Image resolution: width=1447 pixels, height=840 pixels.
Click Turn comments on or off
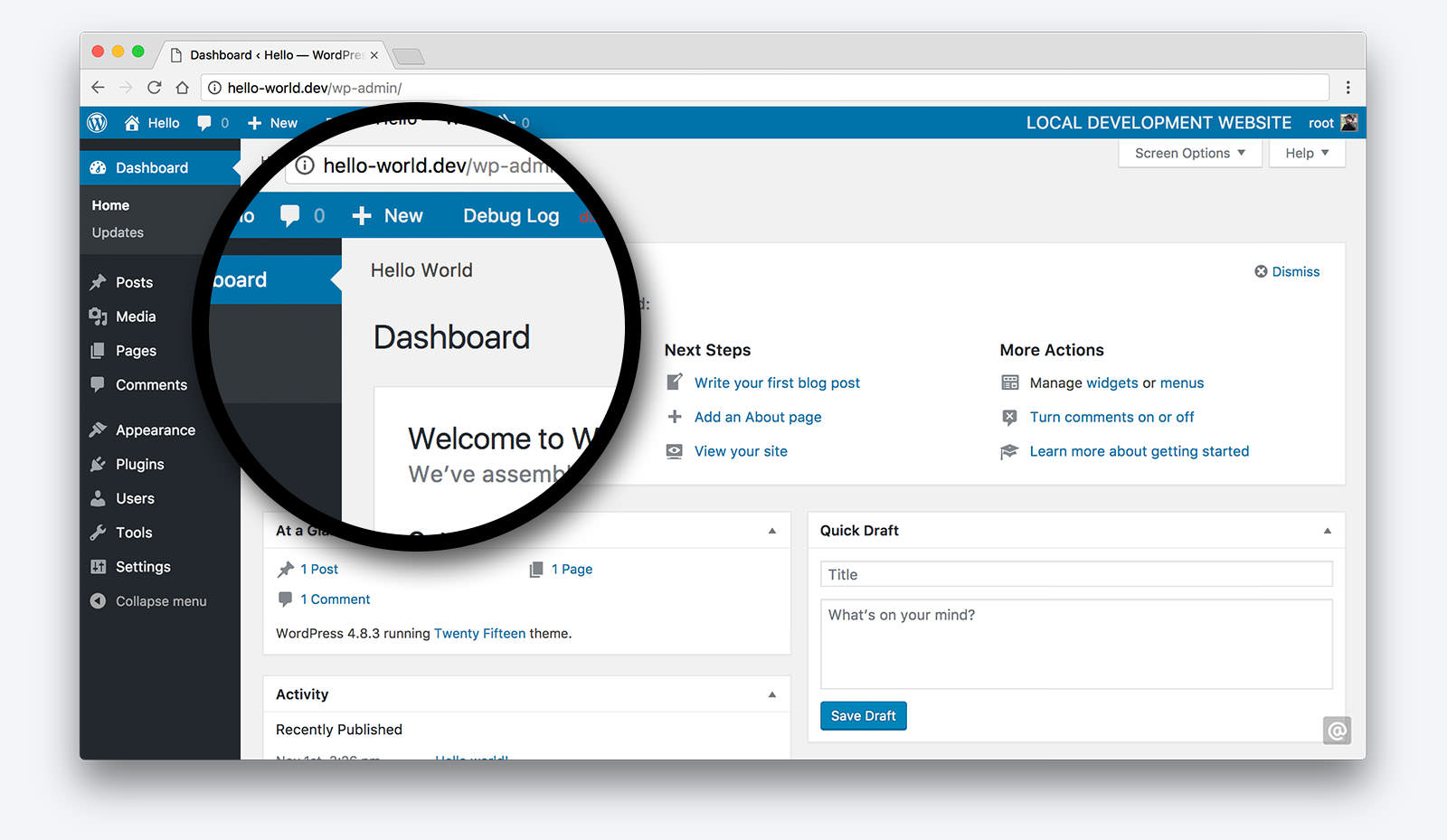click(x=1111, y=417)
